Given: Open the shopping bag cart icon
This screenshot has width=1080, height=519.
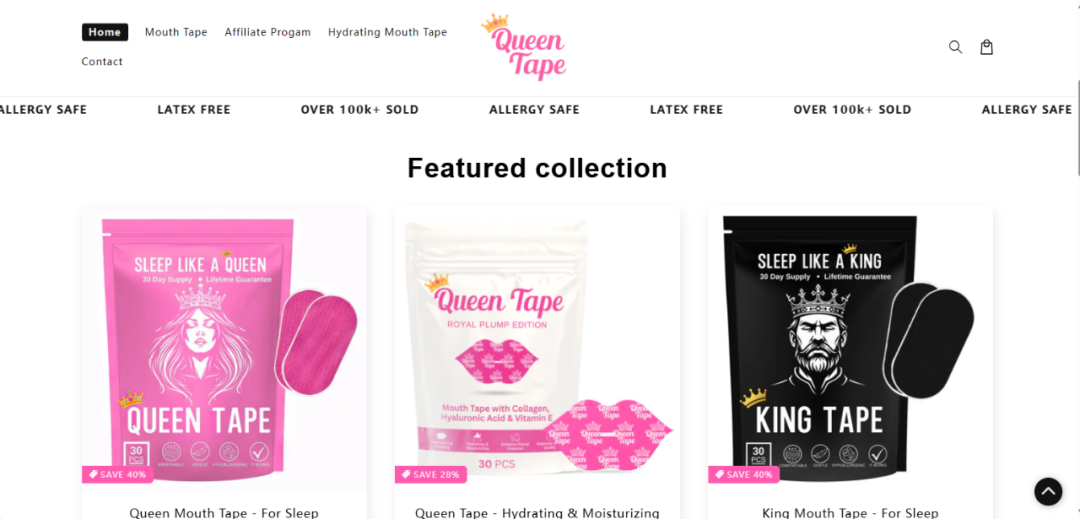Looking at the screenshot, I should (986, 47).
